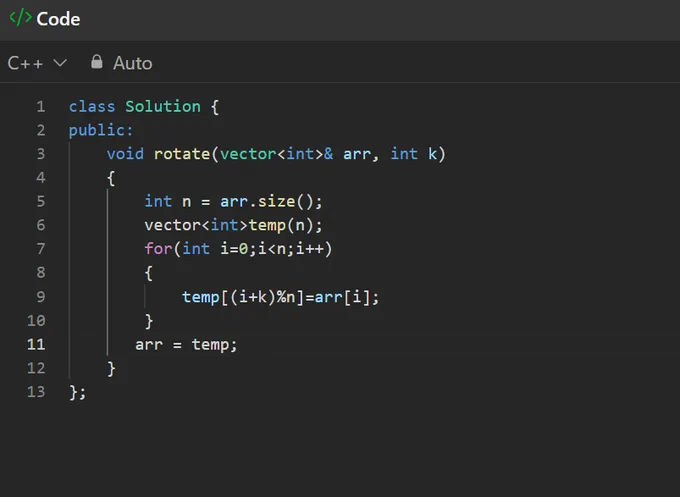Click line number 13 in gutter
Image resolution: width=680 pixels, height=497 pixels.
(36, 392)
